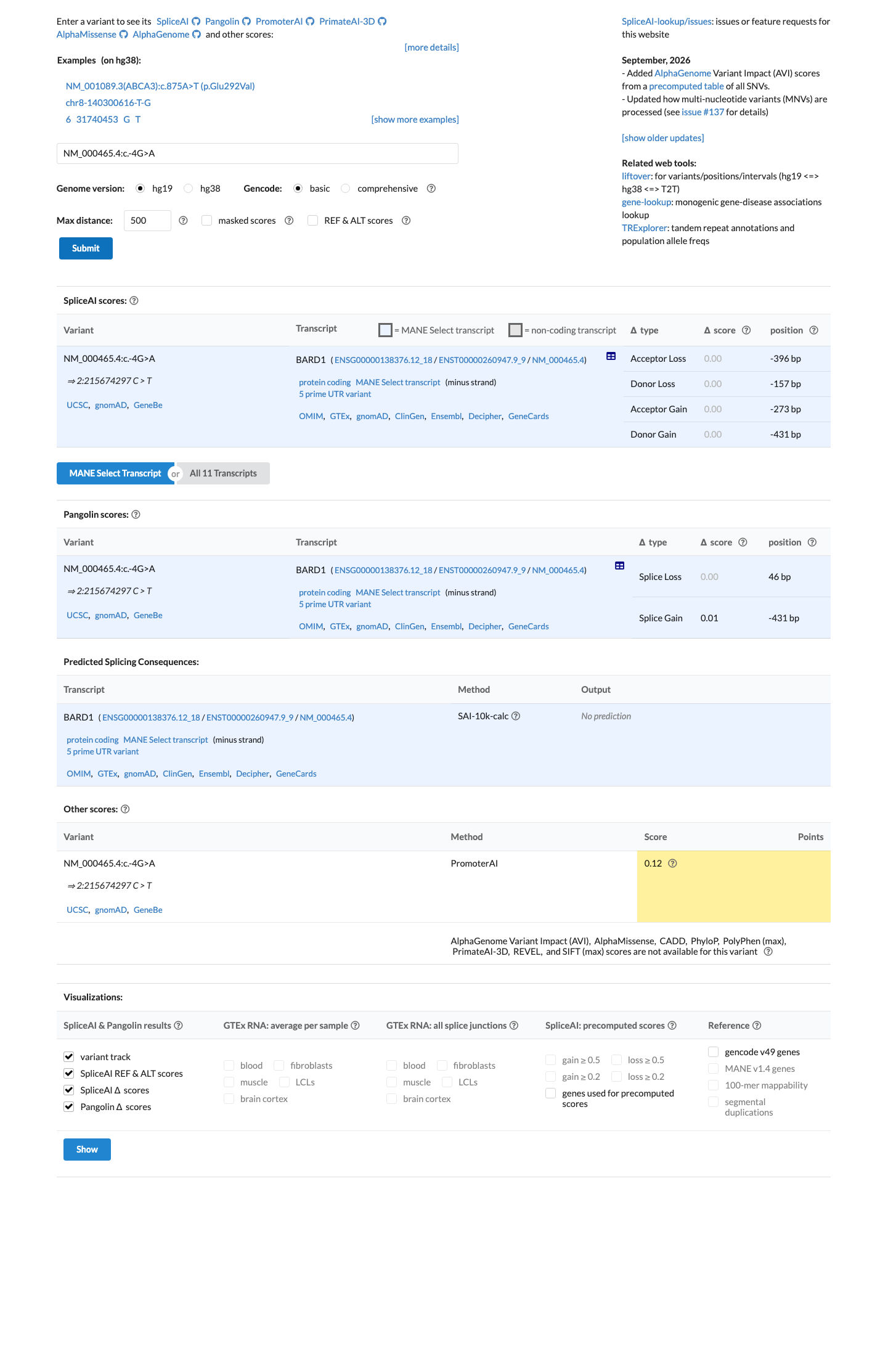Click the Submit button
Image resolution: width=896 pixels, height=1356 pixels.
point(86,248)
